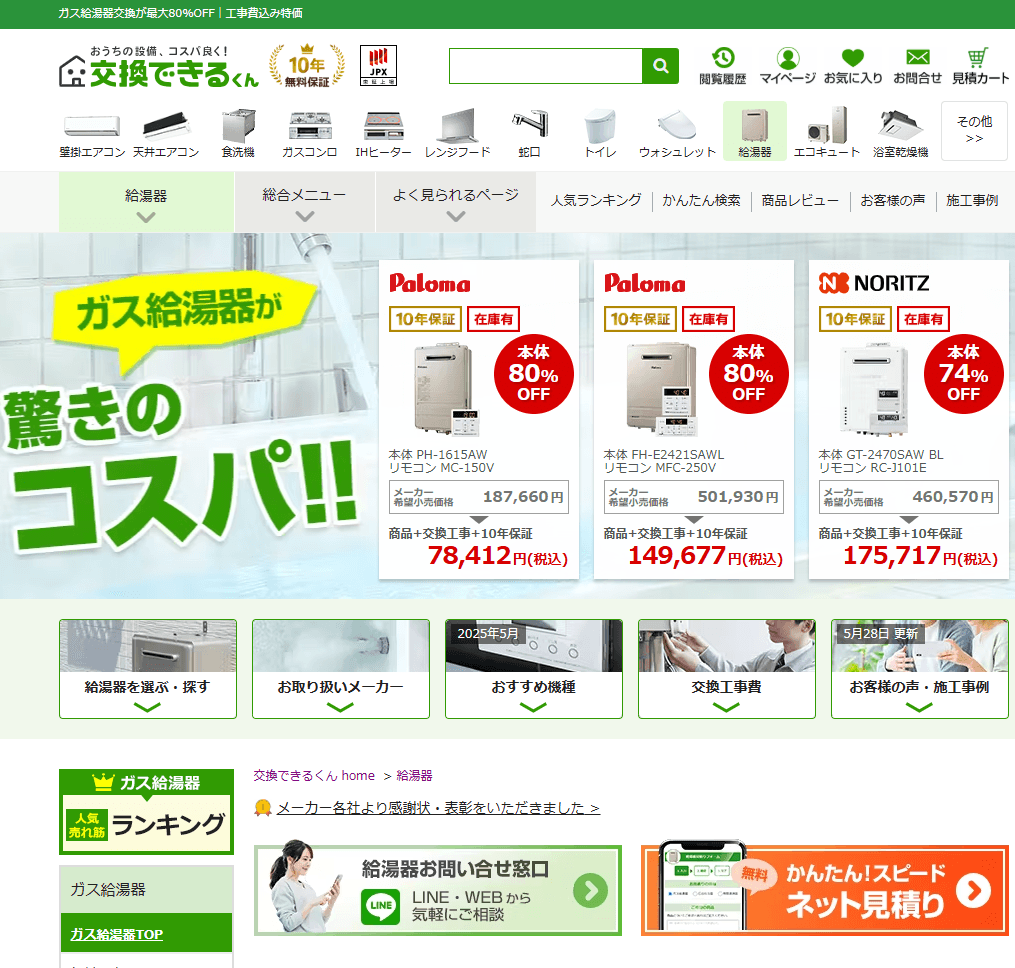Open the メーカー各社より感謝状 link
Screen dimensions: 1015x968
438,808
